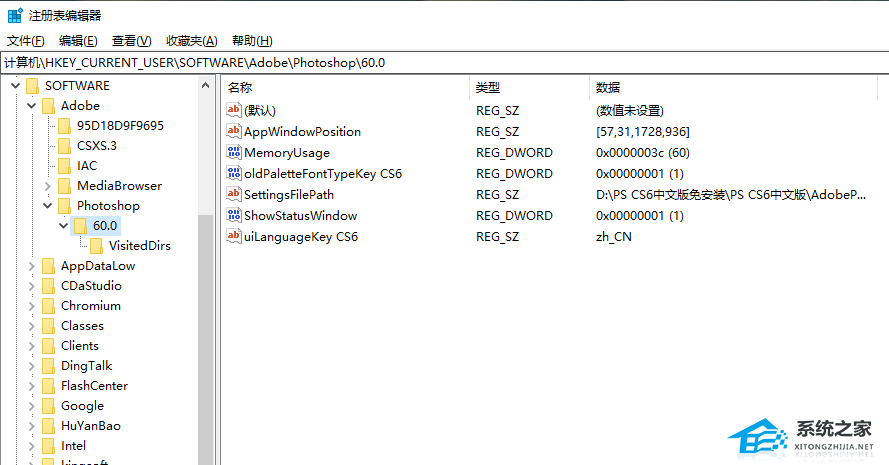The height and width of the screenshot is (465, 889).
Task: Select the MediaBrowser folder icon
Action: (65, 186)
